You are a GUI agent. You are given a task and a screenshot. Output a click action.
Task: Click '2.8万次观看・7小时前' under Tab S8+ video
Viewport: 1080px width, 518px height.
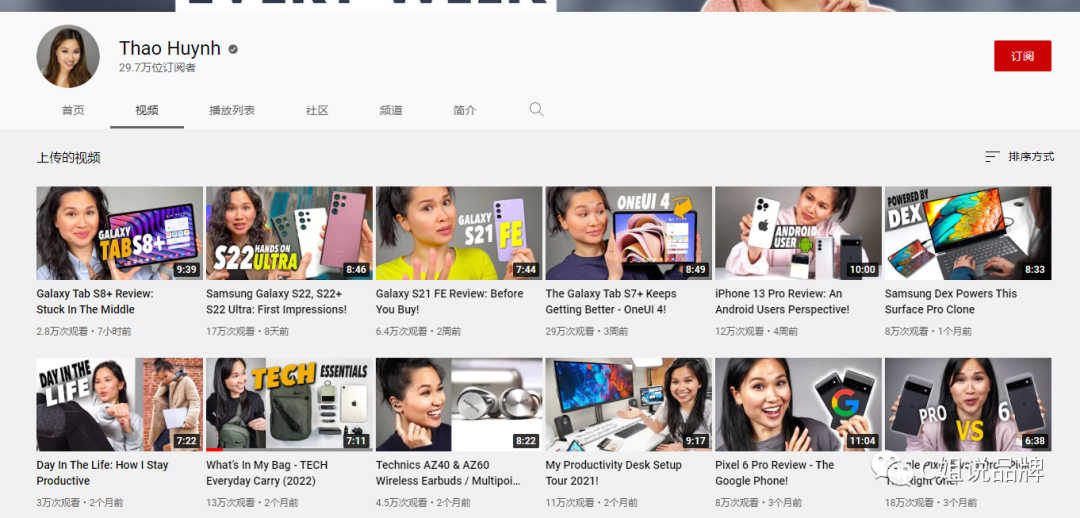84,331
